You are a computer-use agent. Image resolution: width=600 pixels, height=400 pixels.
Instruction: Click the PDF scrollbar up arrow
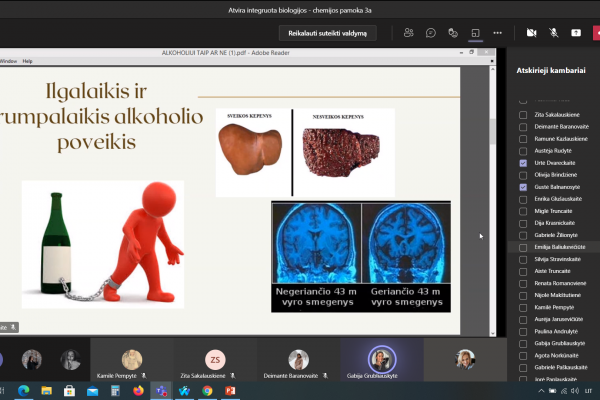click(492, 70)
